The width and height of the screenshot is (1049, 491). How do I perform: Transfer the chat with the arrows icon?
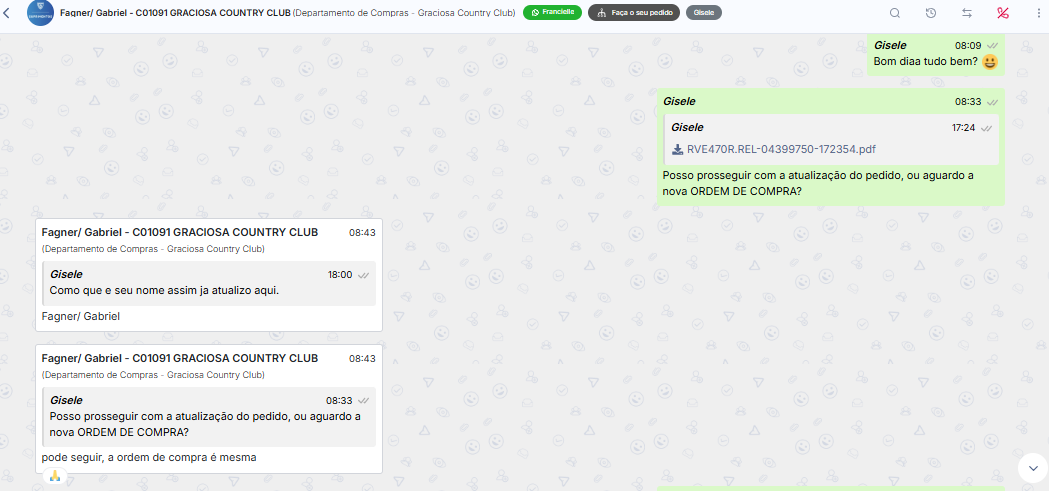967,13
